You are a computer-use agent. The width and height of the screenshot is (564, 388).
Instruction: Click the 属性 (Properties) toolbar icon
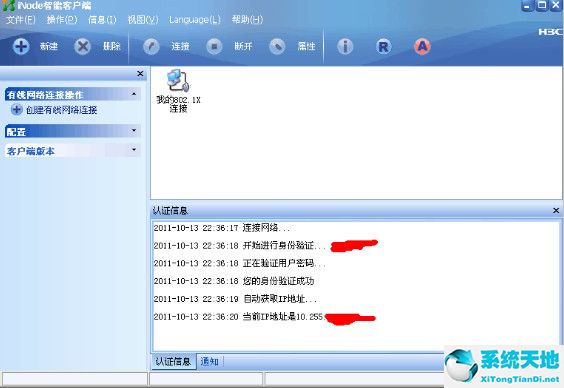277,46
